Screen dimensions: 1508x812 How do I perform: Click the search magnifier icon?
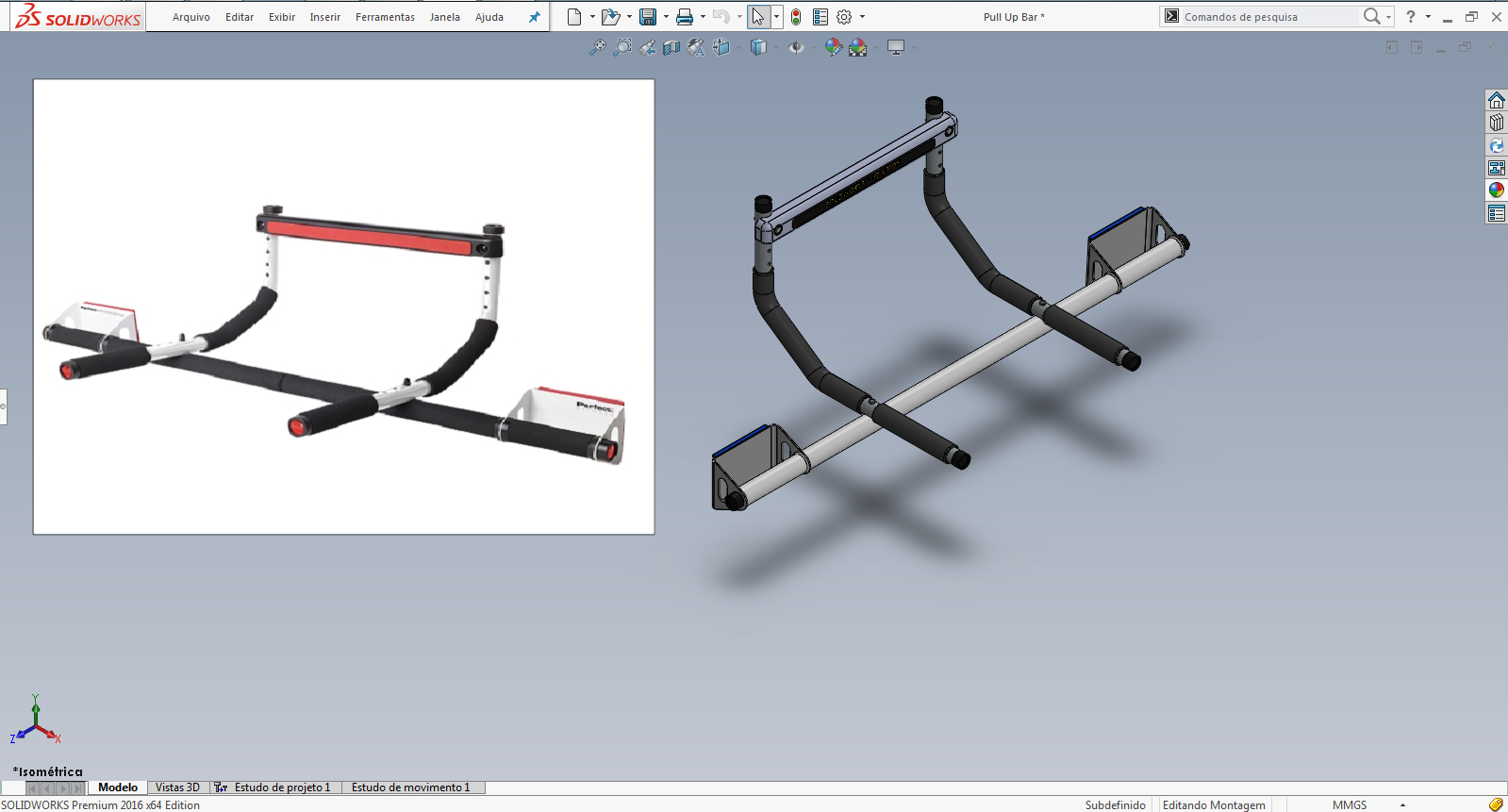1371,16
